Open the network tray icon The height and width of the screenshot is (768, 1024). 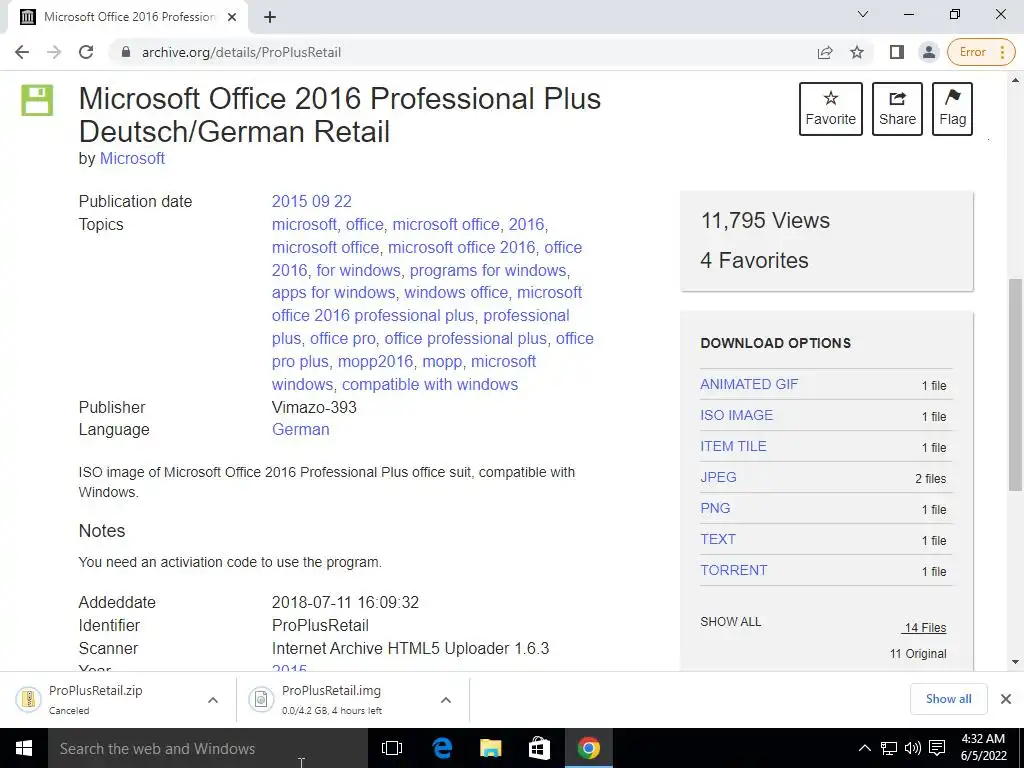pyautogui.click(x=889, y=748)
